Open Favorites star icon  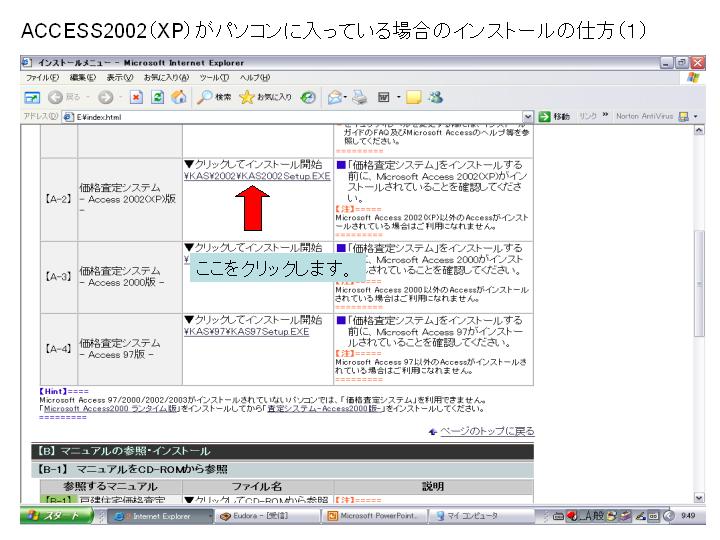(247, 97)
